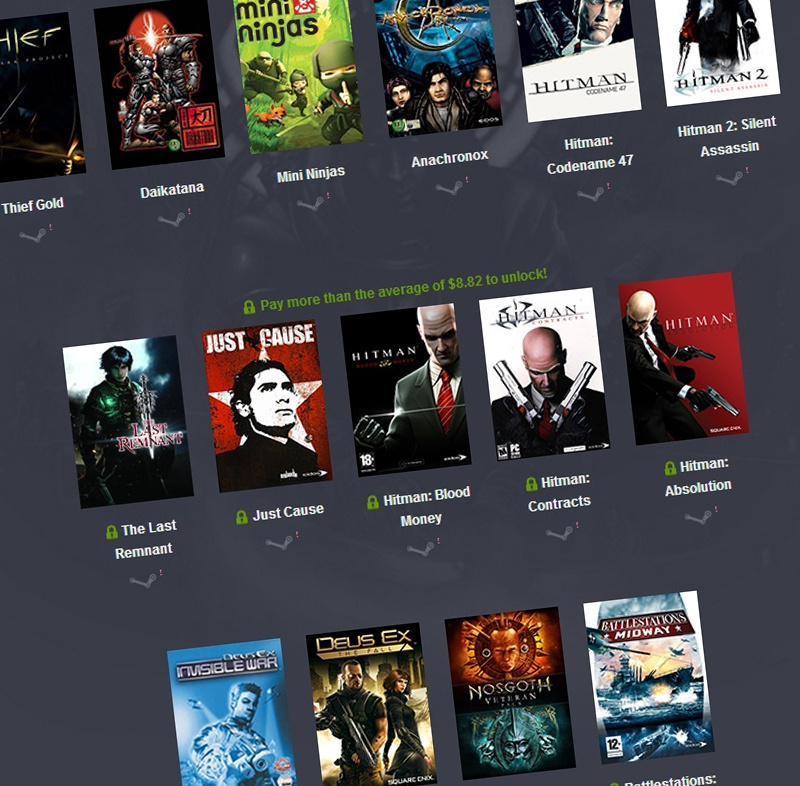The width and height of the screenshot is (800, 786).
Task: Click the "Anachronox" title text
Action: coord(449,159)
